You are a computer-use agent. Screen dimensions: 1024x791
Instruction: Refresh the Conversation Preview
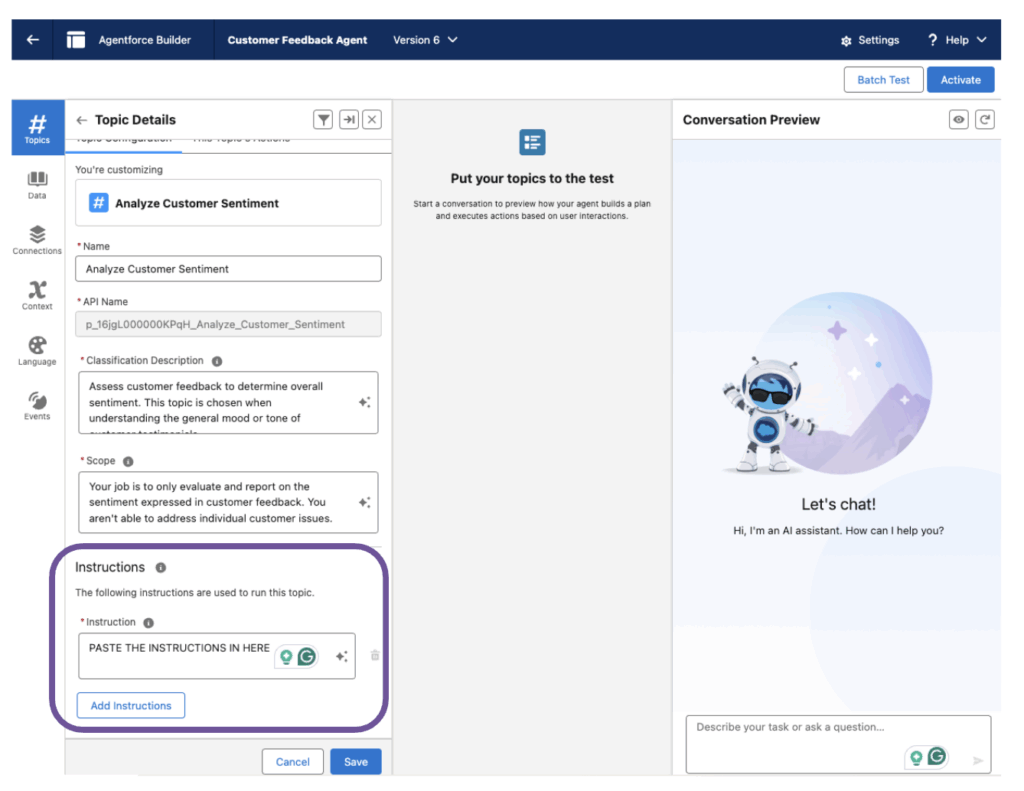click(985, 120)
